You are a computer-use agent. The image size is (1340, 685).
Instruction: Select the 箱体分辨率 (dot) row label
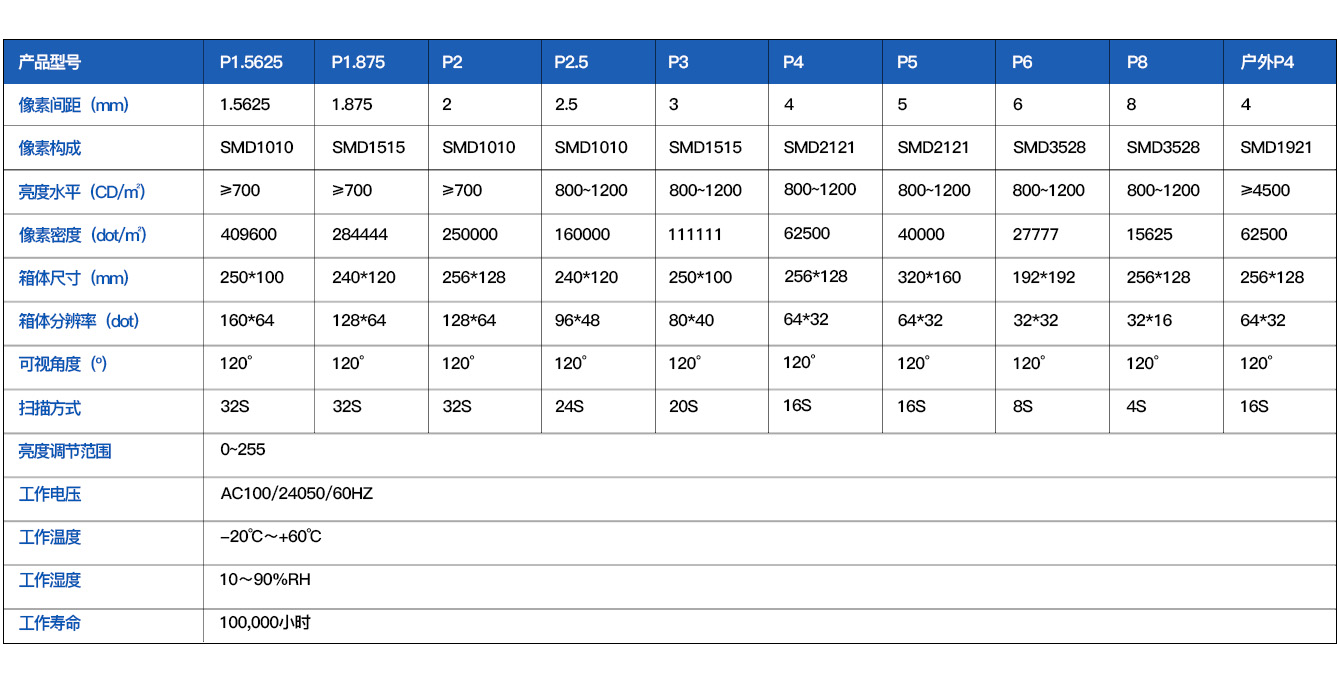point(79,321)
